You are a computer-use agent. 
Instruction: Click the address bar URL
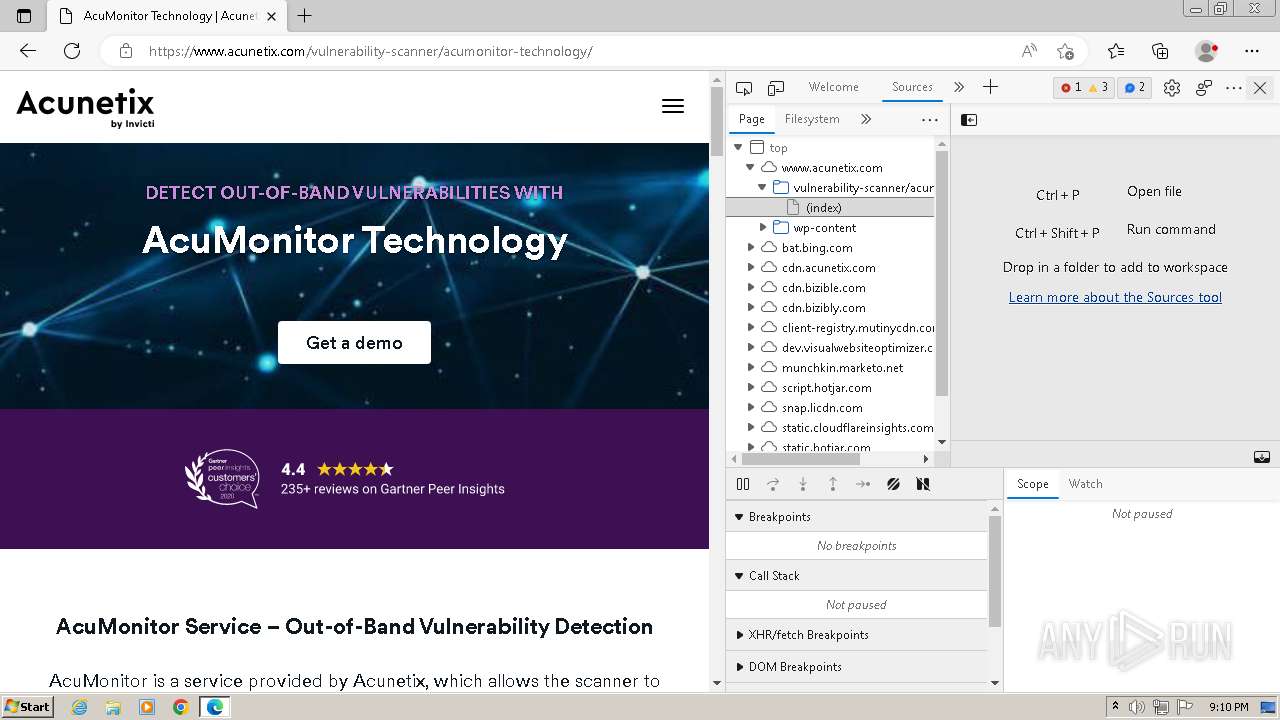coord(370,51)
